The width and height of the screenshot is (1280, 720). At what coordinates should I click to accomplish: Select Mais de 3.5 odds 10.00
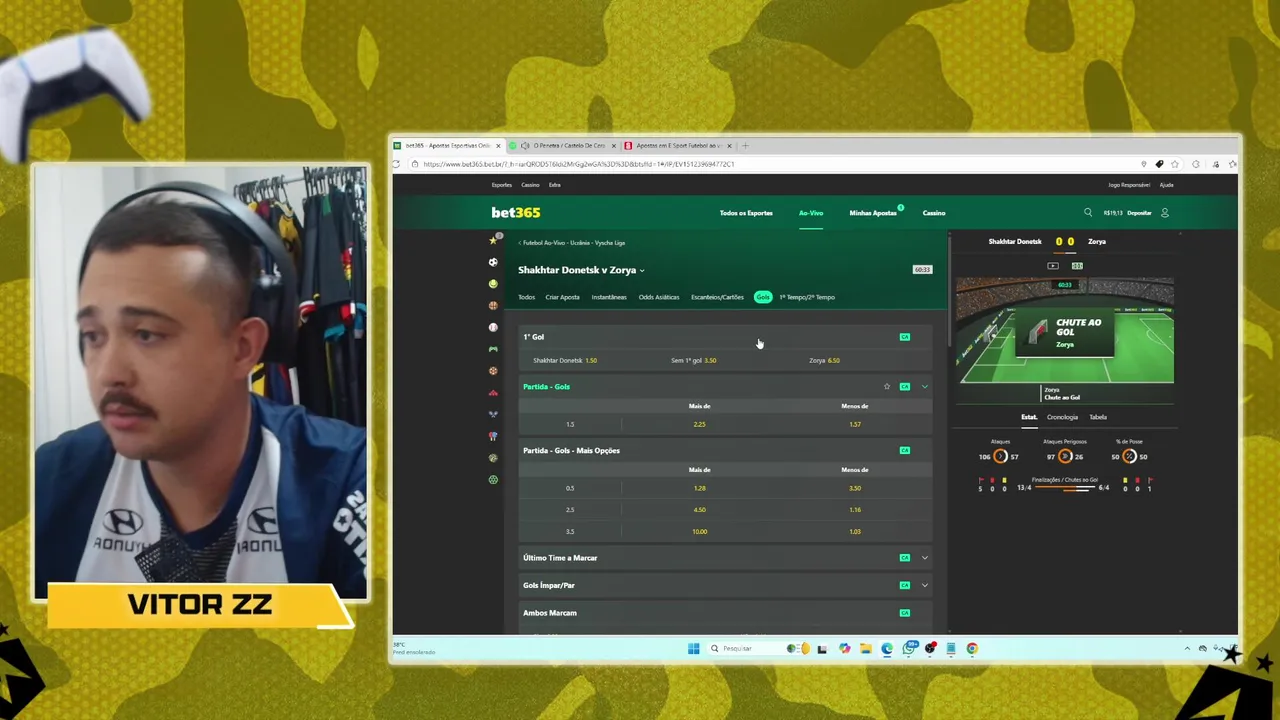pyautogui.click(x=699, y=532)
